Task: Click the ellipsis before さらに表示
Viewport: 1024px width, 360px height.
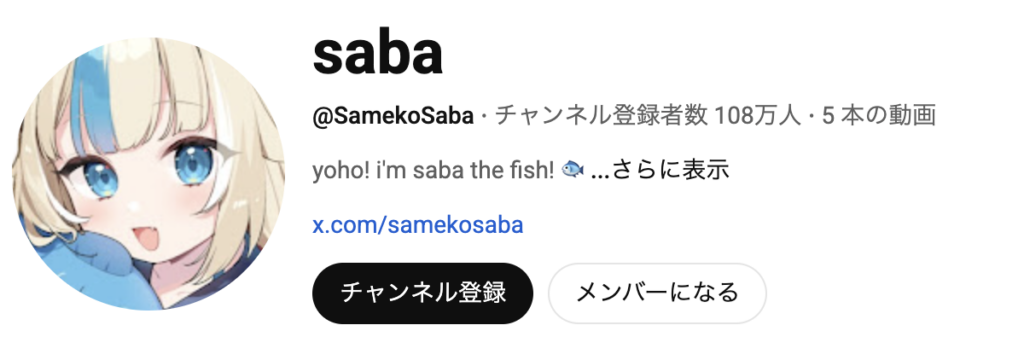Action: tap(600, 172)
